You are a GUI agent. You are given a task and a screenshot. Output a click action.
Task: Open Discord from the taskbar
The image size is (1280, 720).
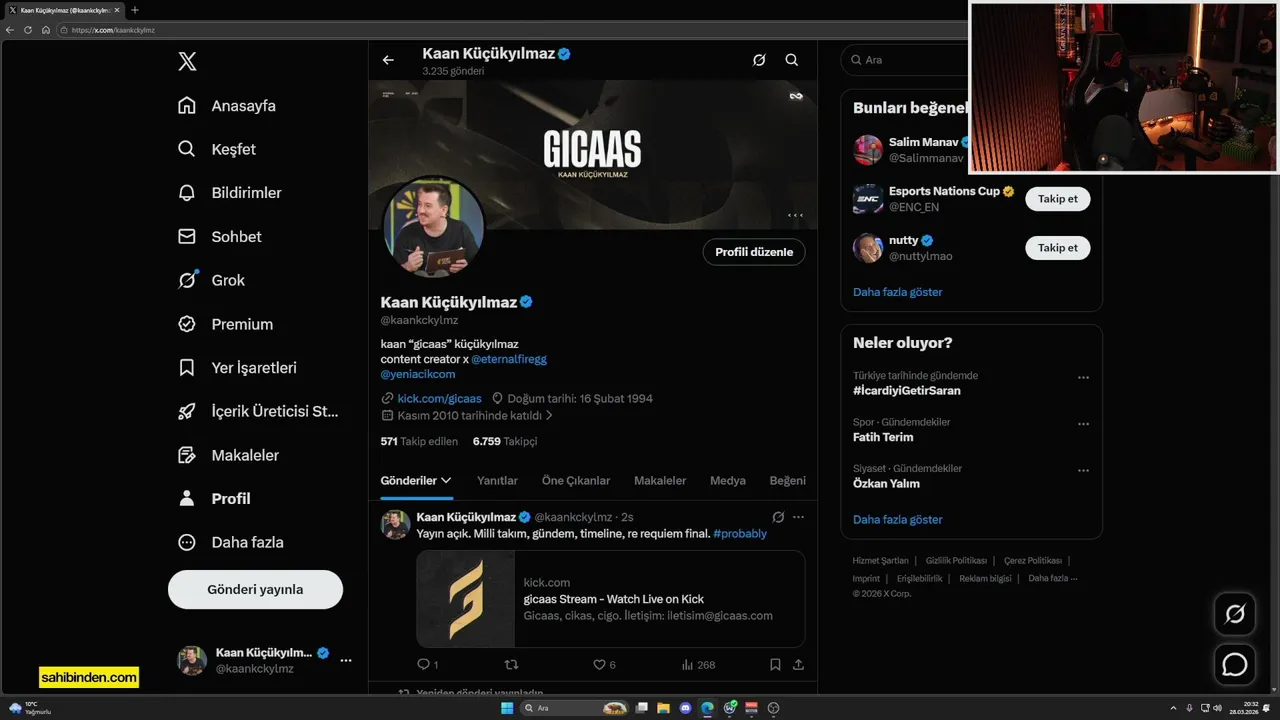click(x=685, y=708)
